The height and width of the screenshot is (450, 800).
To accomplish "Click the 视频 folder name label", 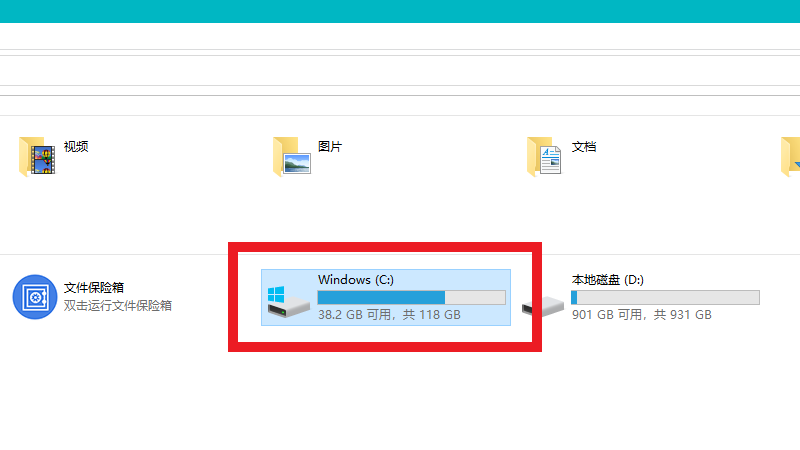I will point(76,146).
